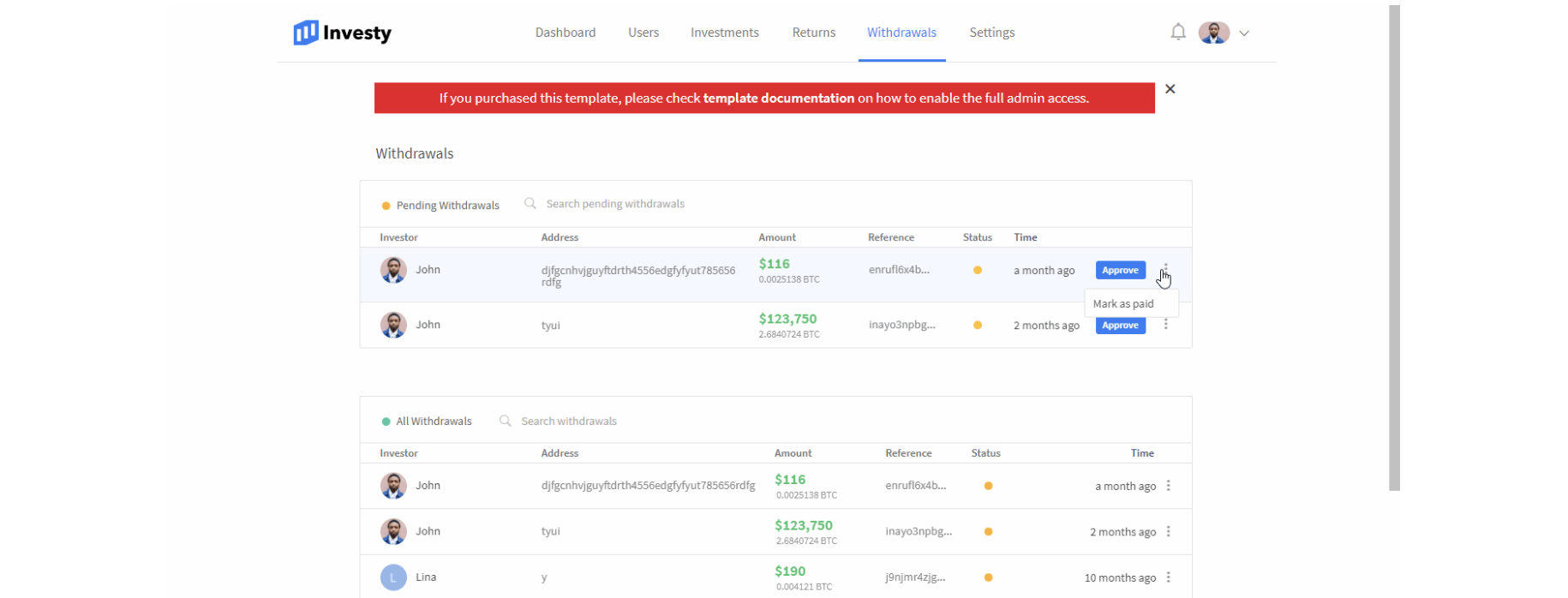
Task: Expand the user account dropdown chevron
Action: click(1244, 33)
